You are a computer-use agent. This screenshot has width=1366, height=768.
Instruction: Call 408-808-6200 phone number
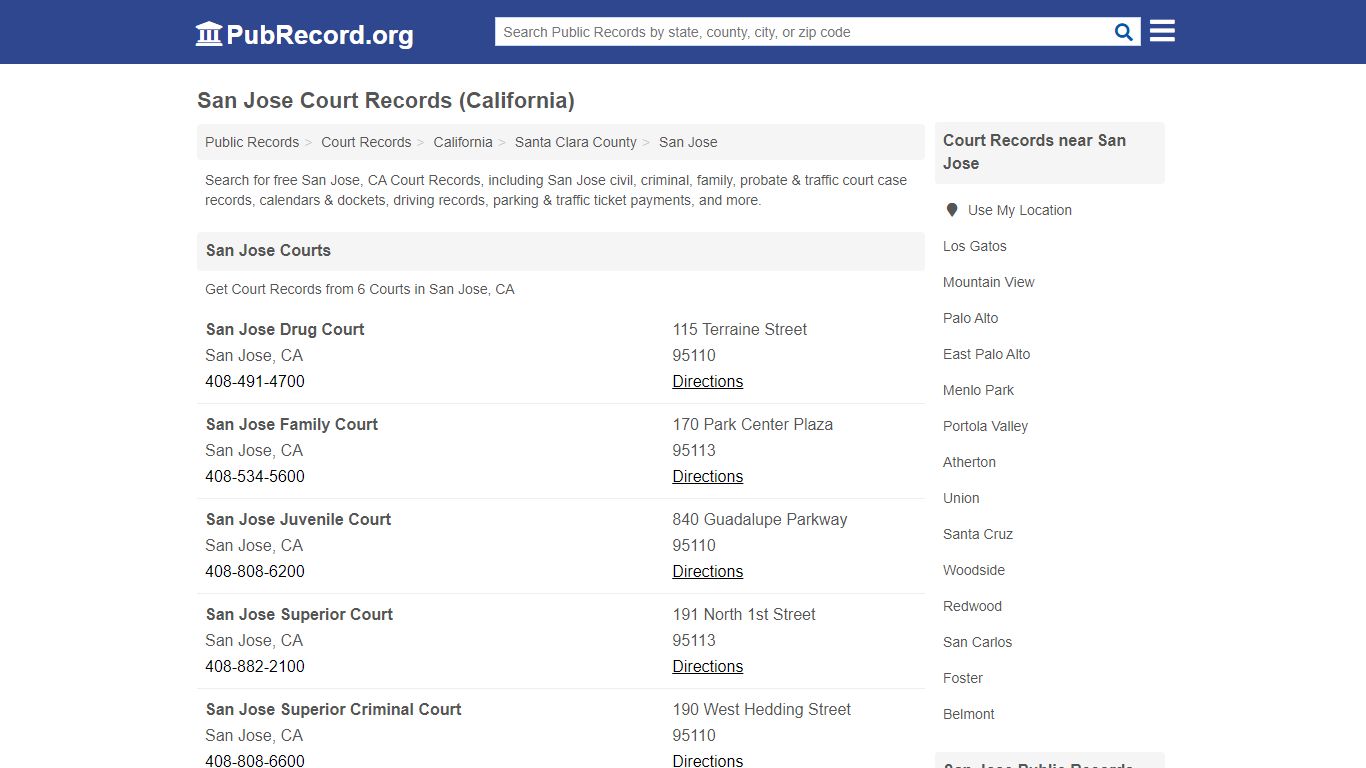(x=255, y=571)
